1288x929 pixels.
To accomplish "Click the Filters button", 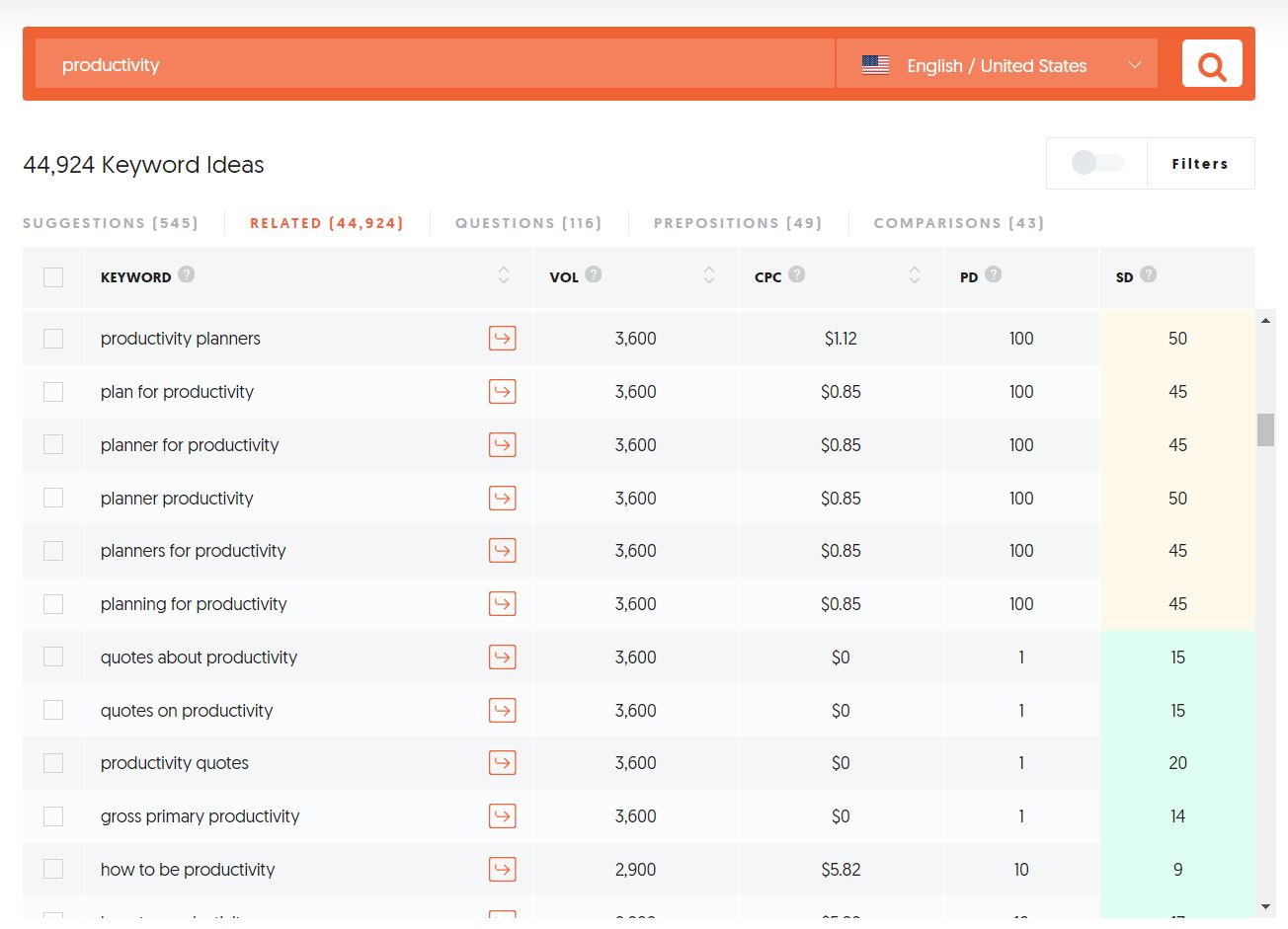I will point(1200,163).
